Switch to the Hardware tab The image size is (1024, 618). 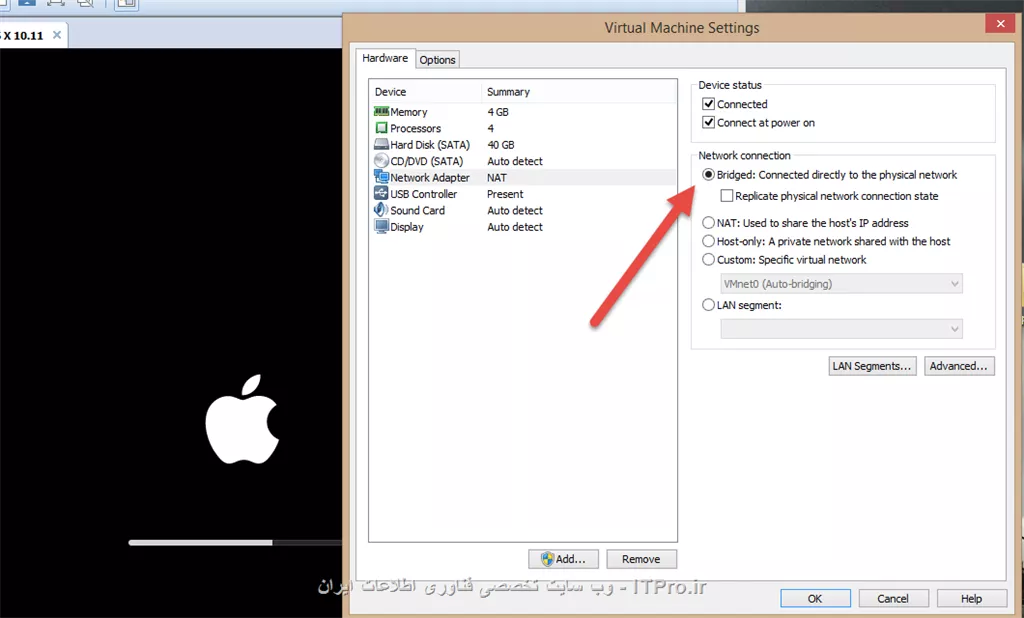[385, 58]
